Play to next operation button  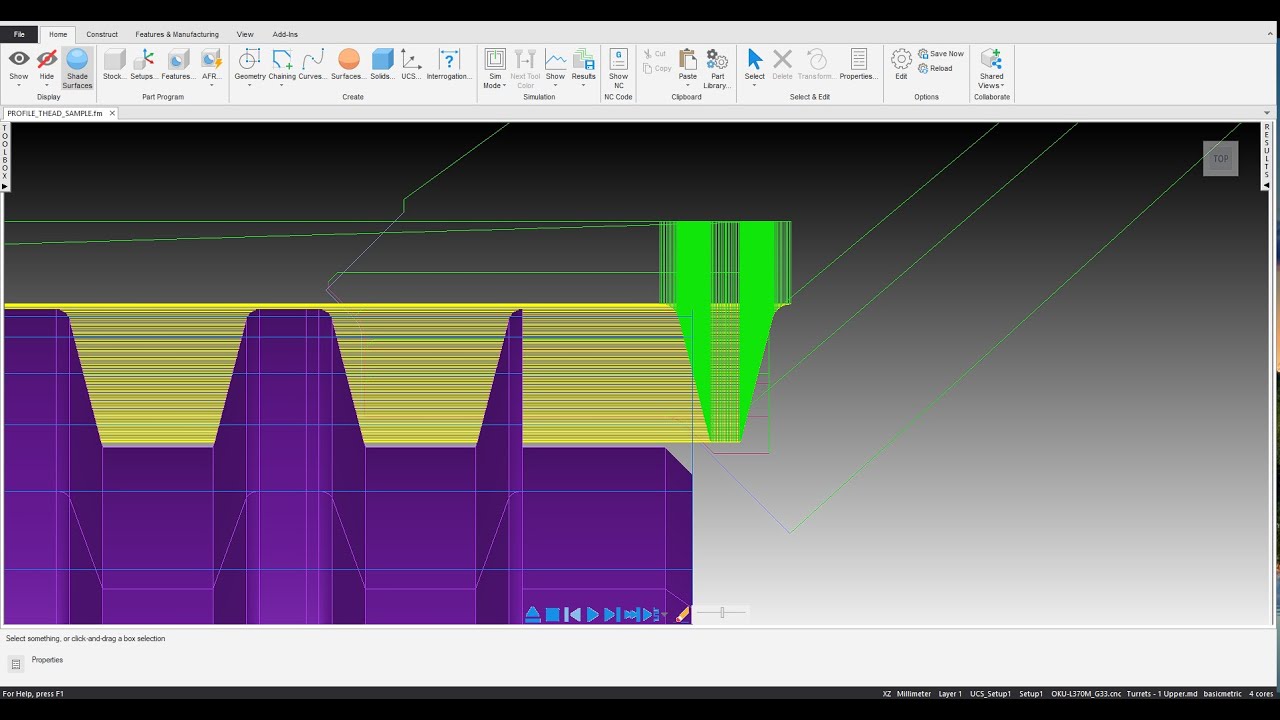coord(651,614)
